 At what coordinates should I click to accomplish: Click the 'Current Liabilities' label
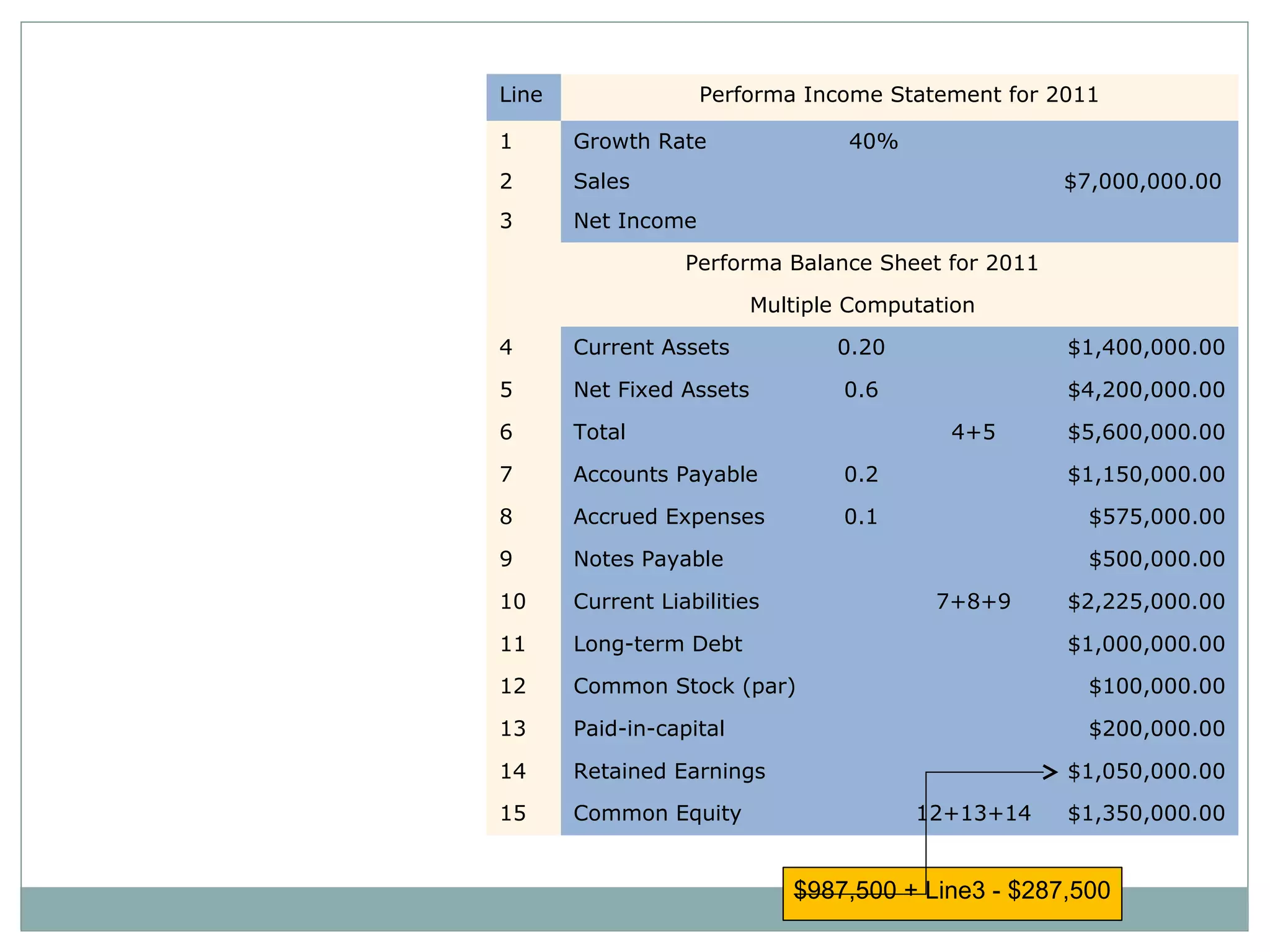(666, 601)
